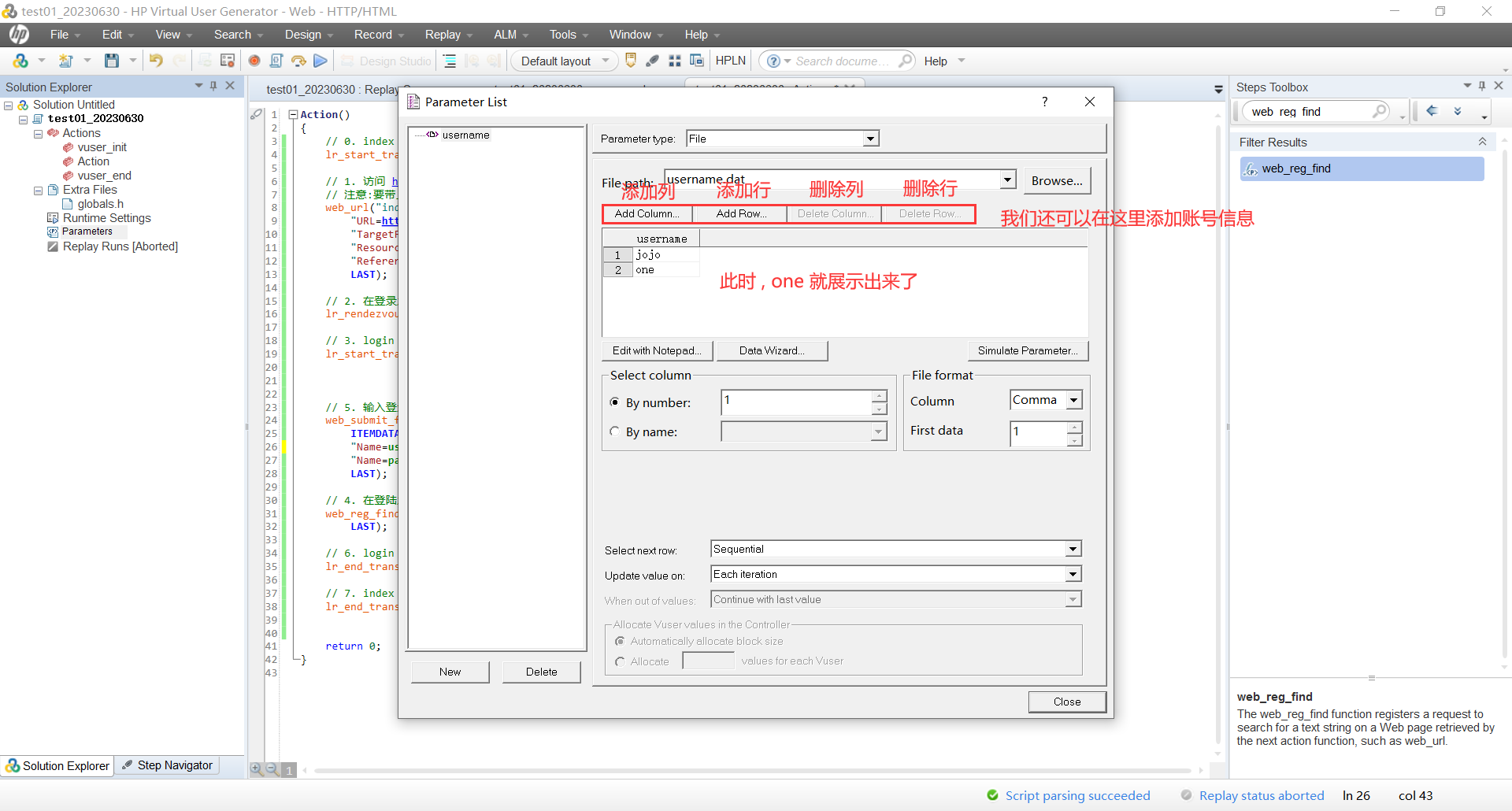
Task: Click the Add Row... button
Action: (x=741, y=213)
